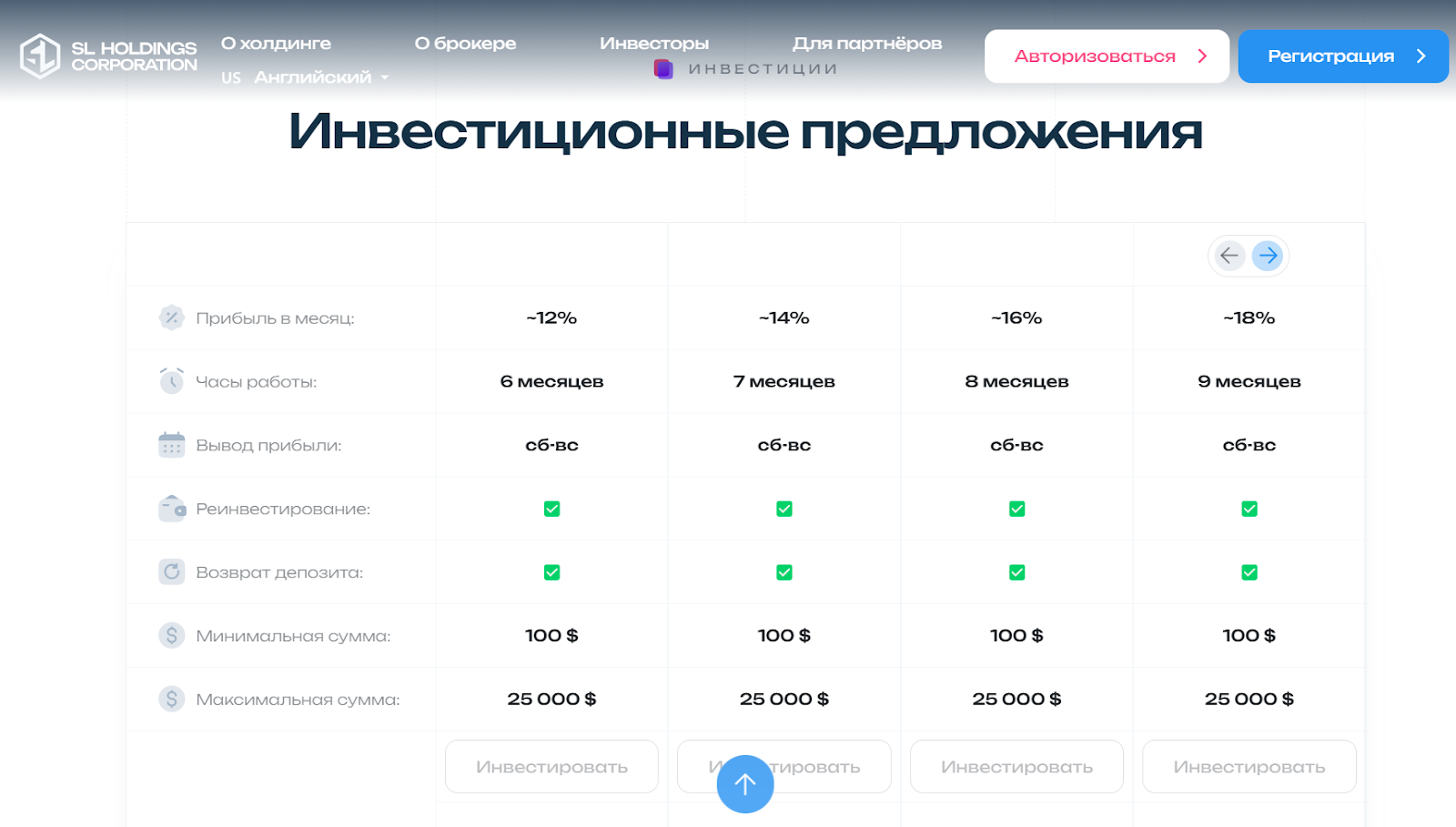Click the SL Holdings Corporation logo
The image size is (1456, 827).
108,56
